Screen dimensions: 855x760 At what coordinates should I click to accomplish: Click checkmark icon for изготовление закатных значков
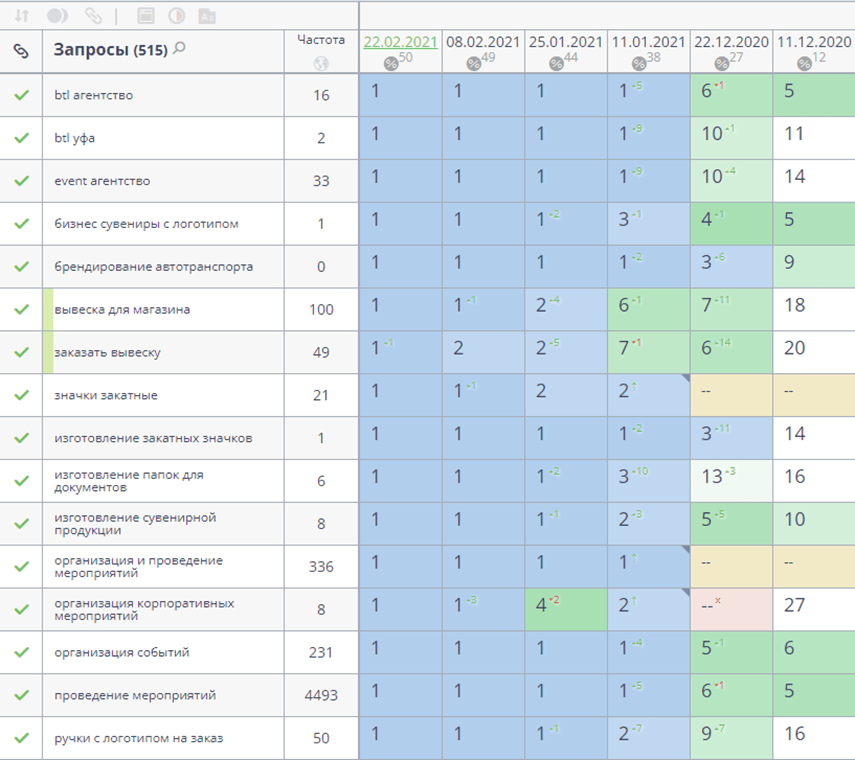pos(21,438)
